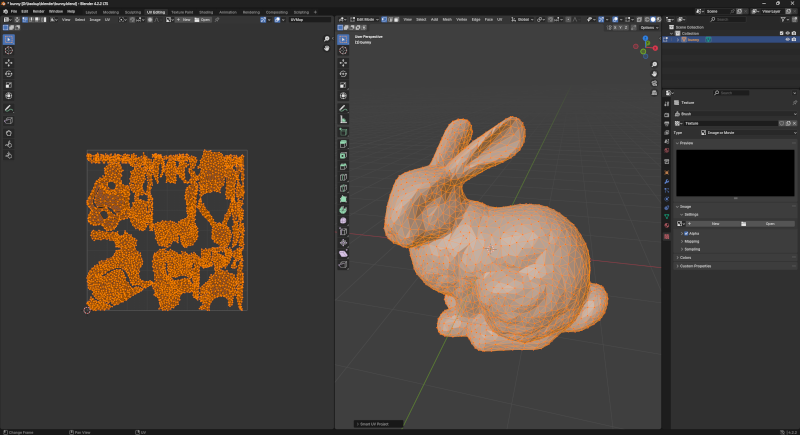This screenshot has width=800, height=435.
Task: Click the UV editor pan hand icon
Action: (327, 48)
